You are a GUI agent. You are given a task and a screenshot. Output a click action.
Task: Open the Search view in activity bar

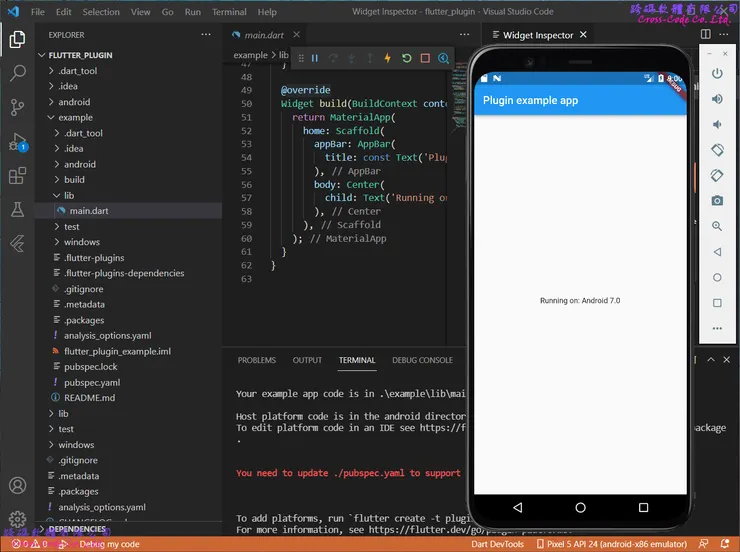tap(17, 73)
